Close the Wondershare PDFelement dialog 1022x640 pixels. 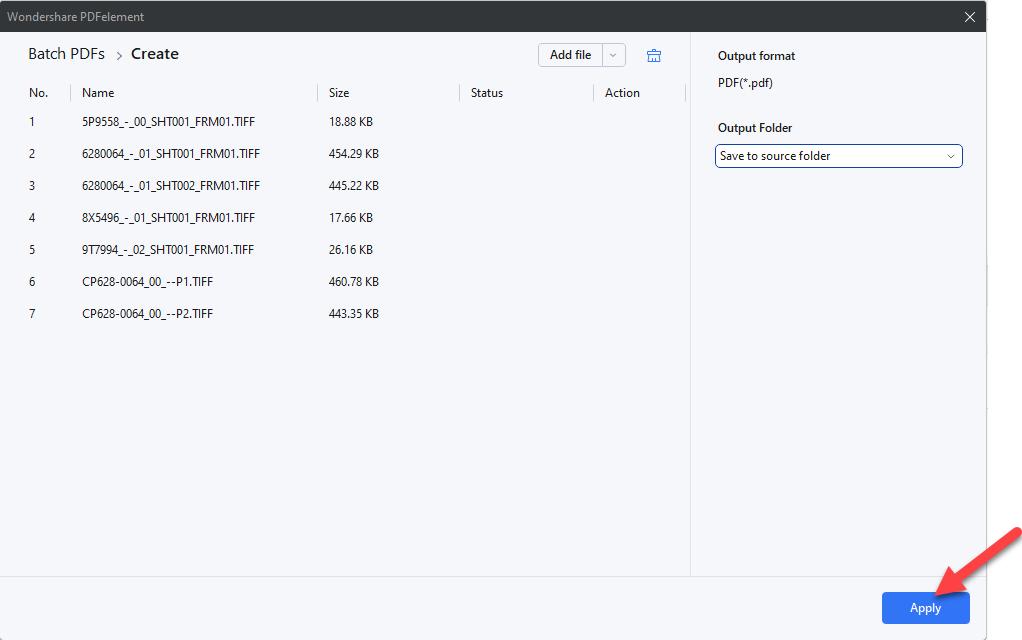pos(969,16)
